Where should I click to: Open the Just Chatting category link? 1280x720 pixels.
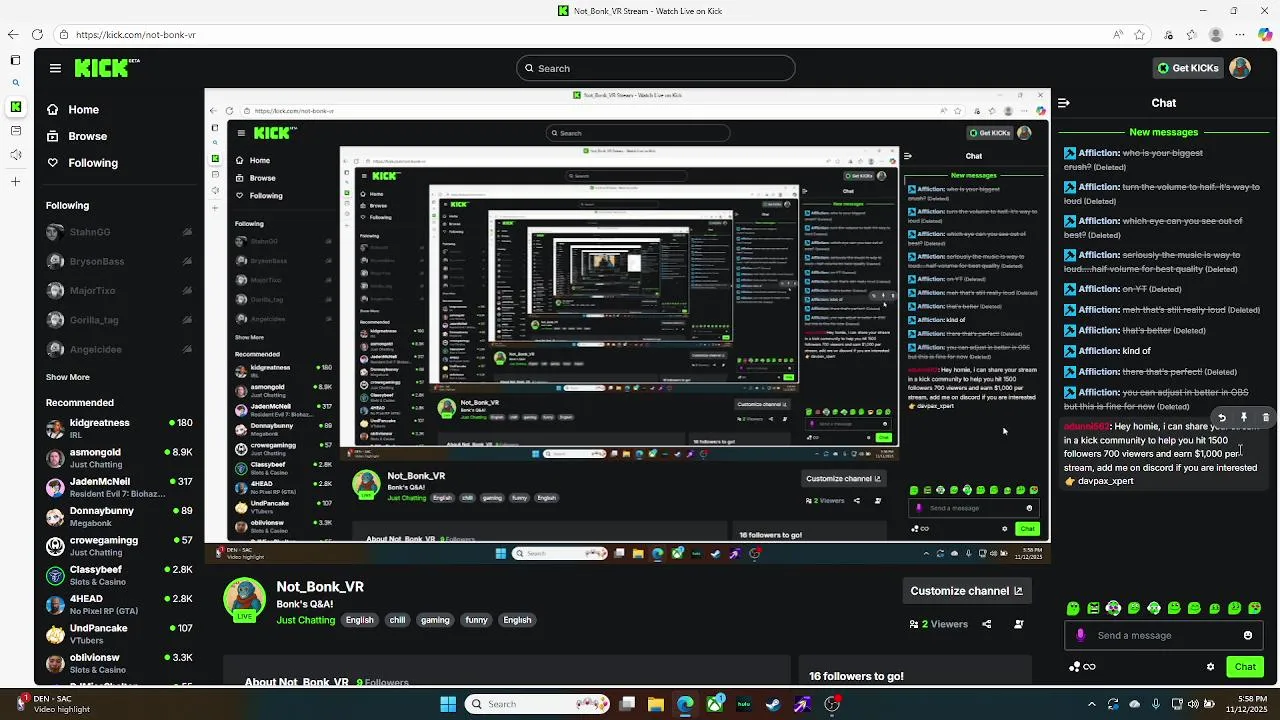point(306,620)
